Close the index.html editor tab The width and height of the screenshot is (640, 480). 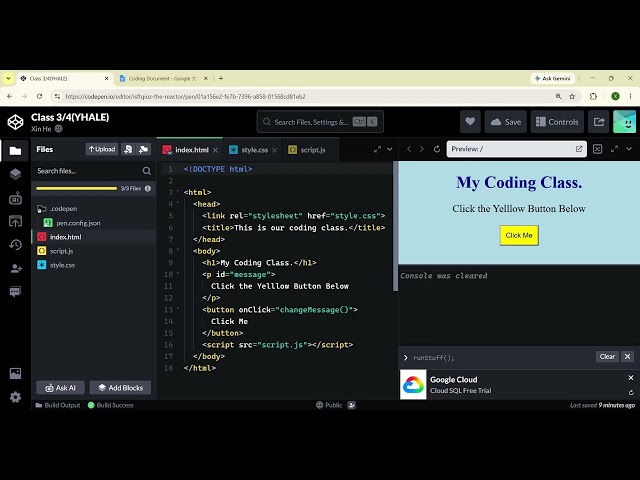pyautogui.click(x=216, y=150)
